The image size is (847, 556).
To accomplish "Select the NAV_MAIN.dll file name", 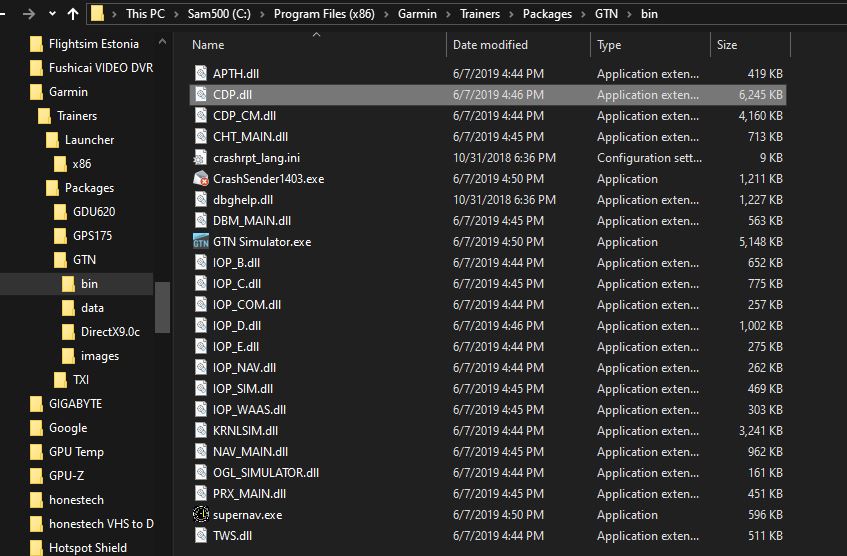I will (250, 452).
